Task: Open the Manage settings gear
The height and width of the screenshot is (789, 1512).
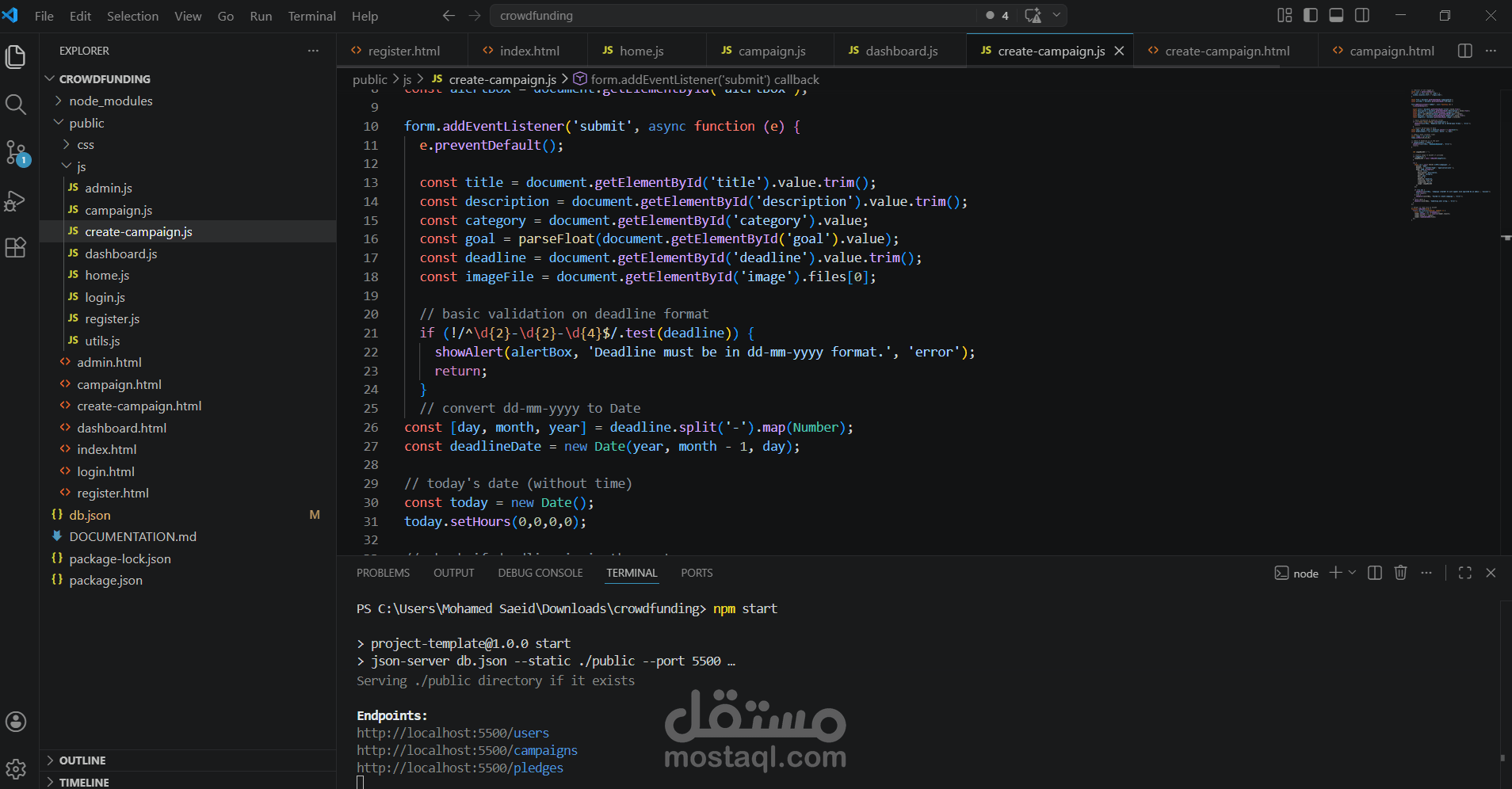Action: 16,768
